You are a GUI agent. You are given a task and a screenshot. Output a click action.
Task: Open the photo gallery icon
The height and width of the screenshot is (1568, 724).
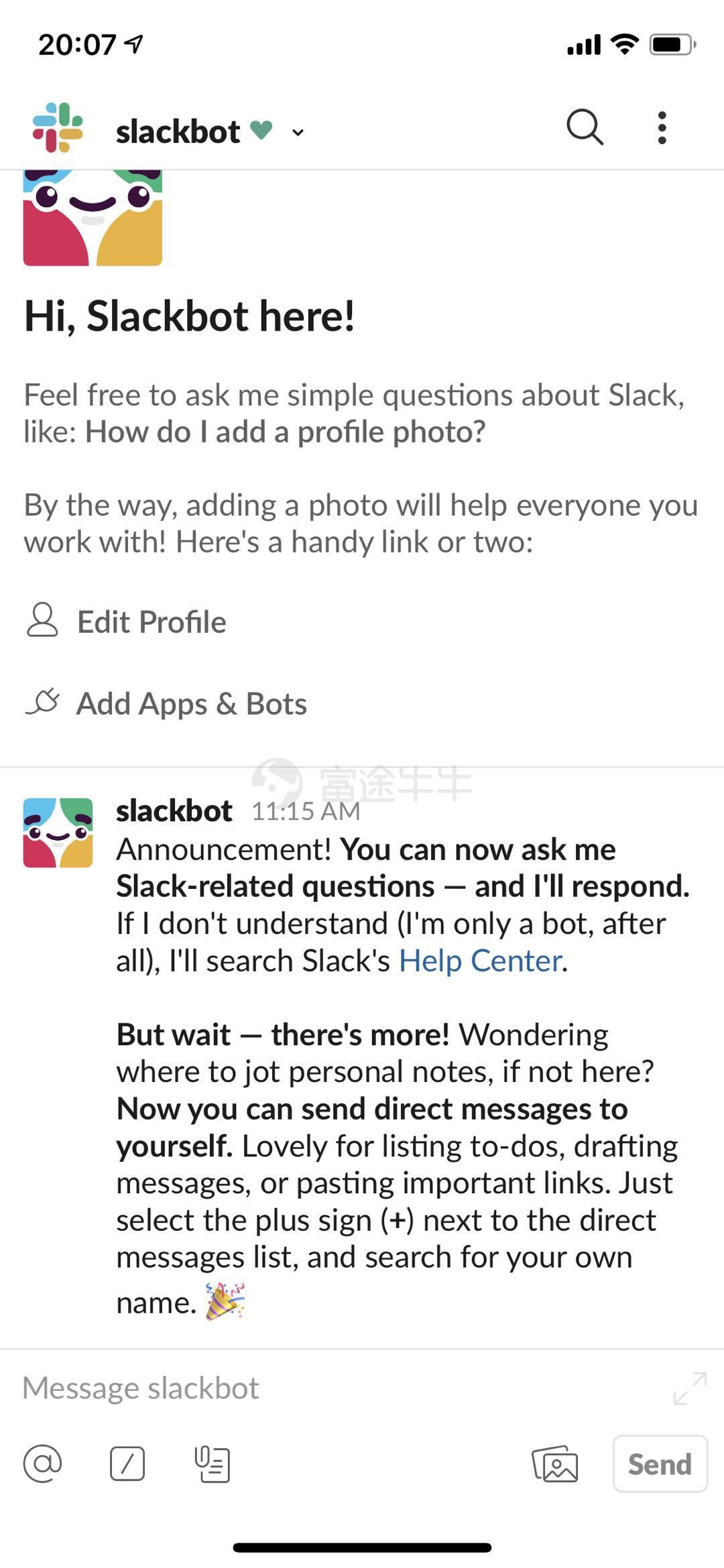pos(555,1463)
